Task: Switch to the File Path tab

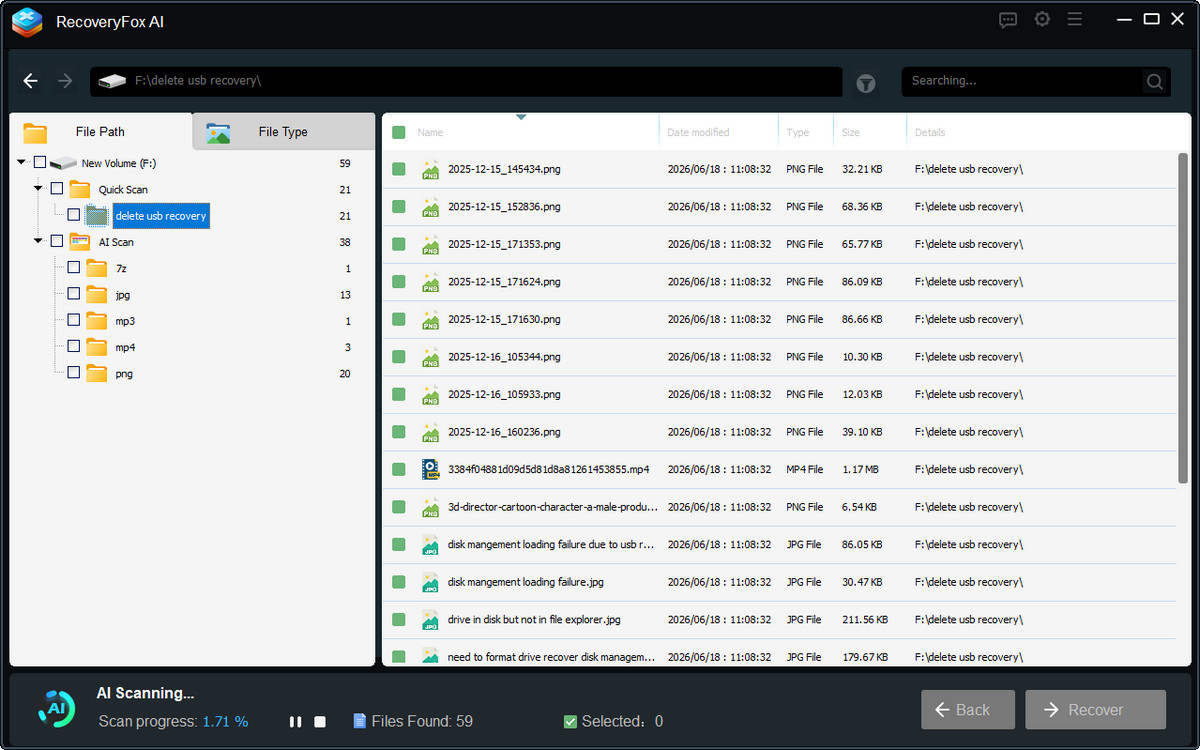Action: pos(100,132)
